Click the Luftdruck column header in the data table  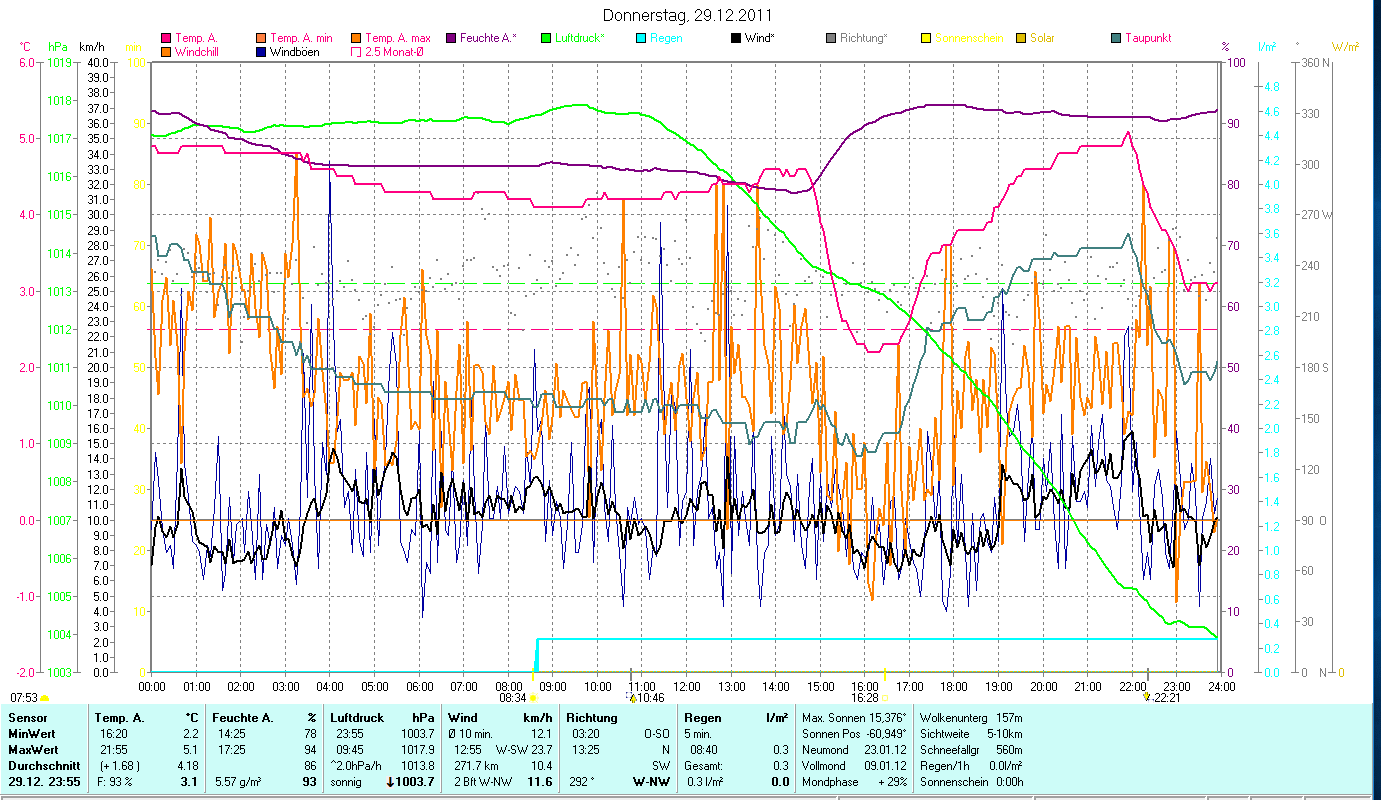[356, 718]
